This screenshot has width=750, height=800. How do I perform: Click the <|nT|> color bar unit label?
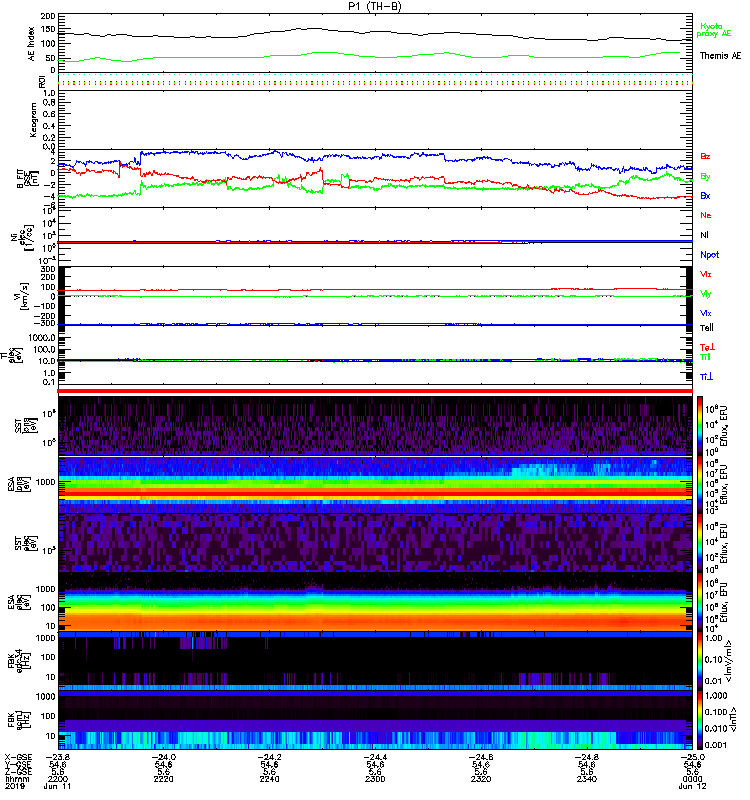[733, 720]
